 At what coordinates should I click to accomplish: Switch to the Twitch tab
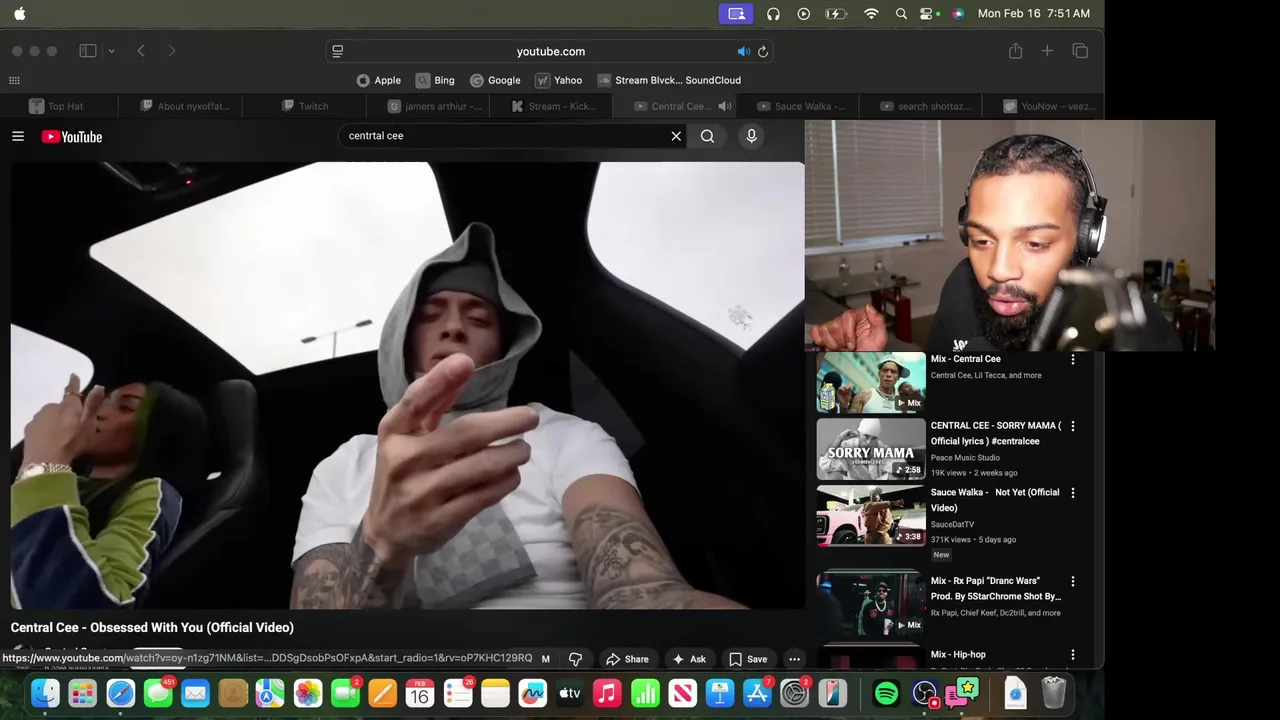(x=304, y=106)
